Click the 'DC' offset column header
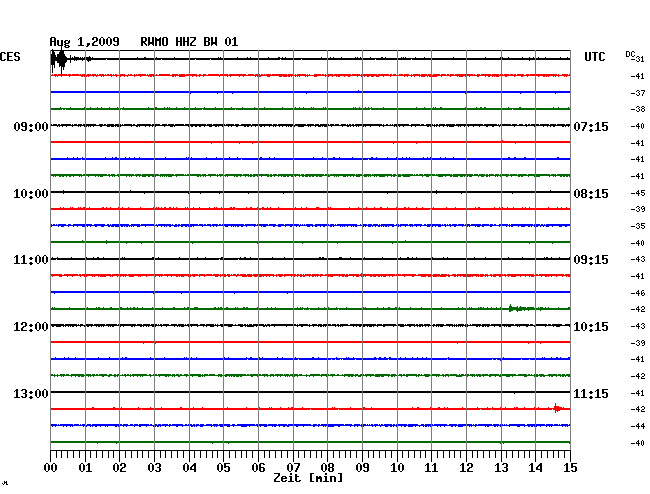Image resolution: width=650 pixels, height=494 pixels. click(x=630, y=54)
